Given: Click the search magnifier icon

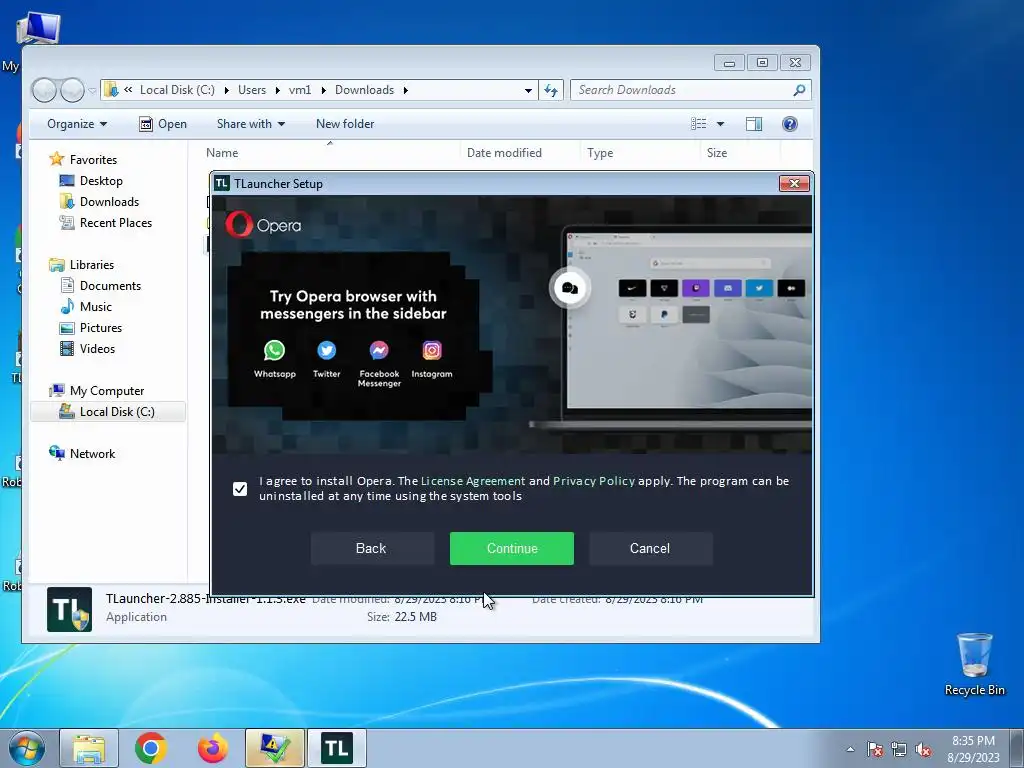Looking at the screenshot, I should point(799,90).
